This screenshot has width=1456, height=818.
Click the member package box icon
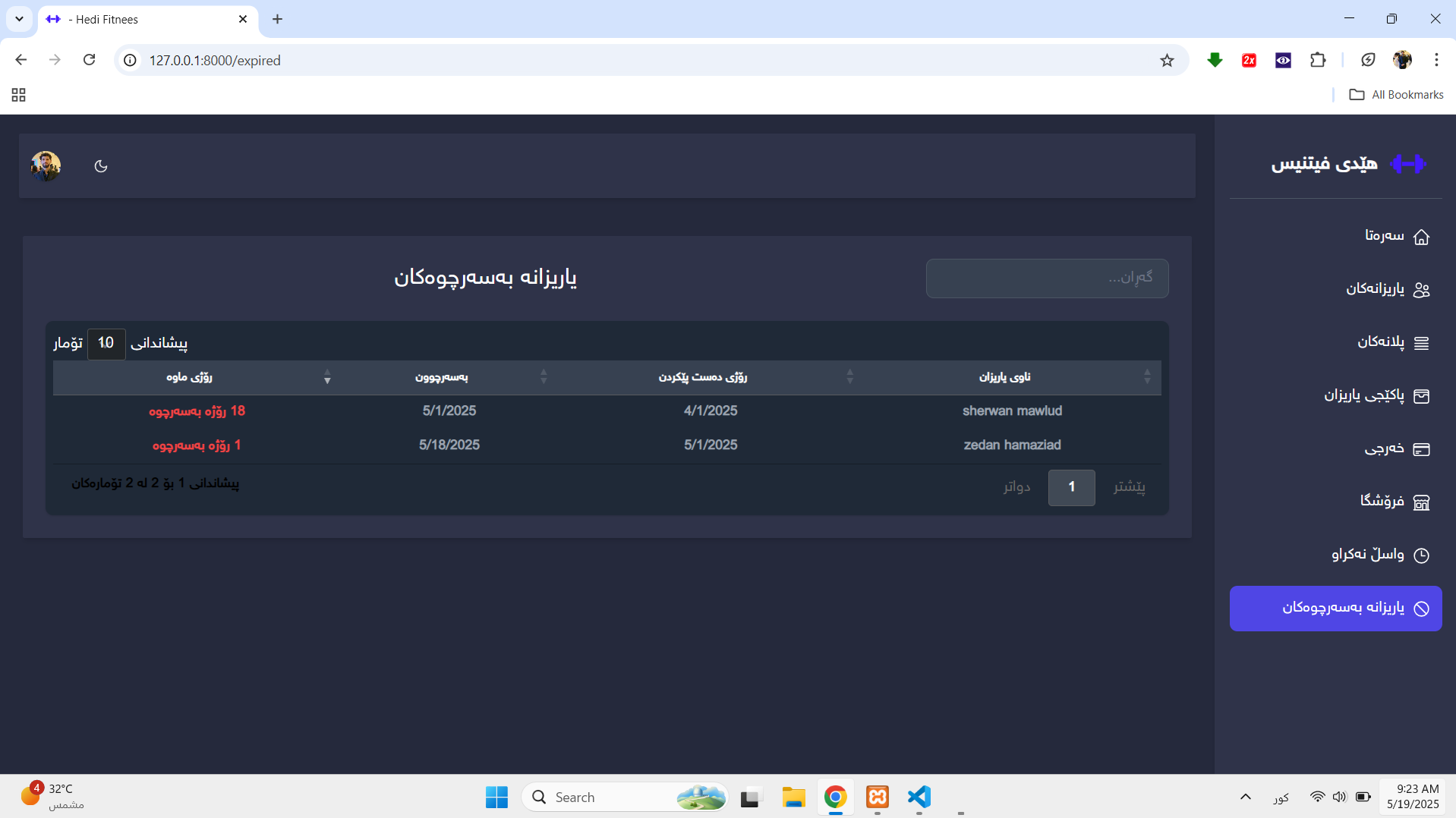point(1421,396)
